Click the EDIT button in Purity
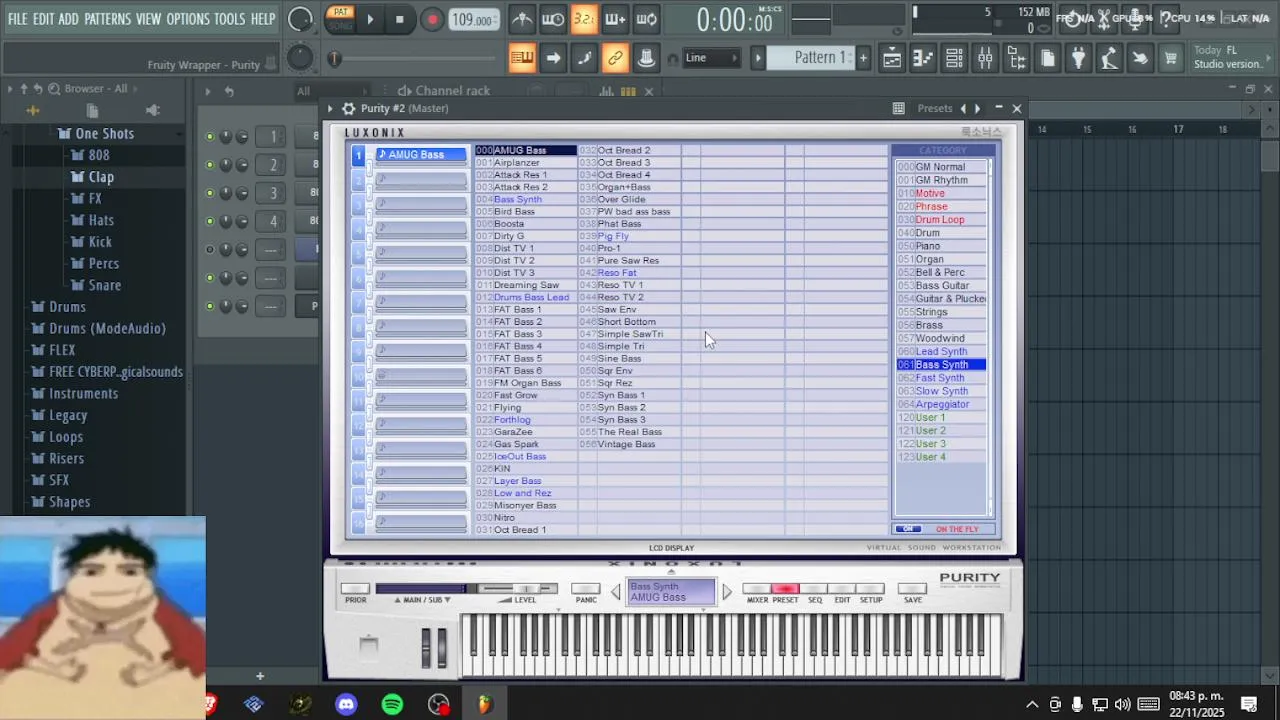1280x720 pixels. point(842,589)
